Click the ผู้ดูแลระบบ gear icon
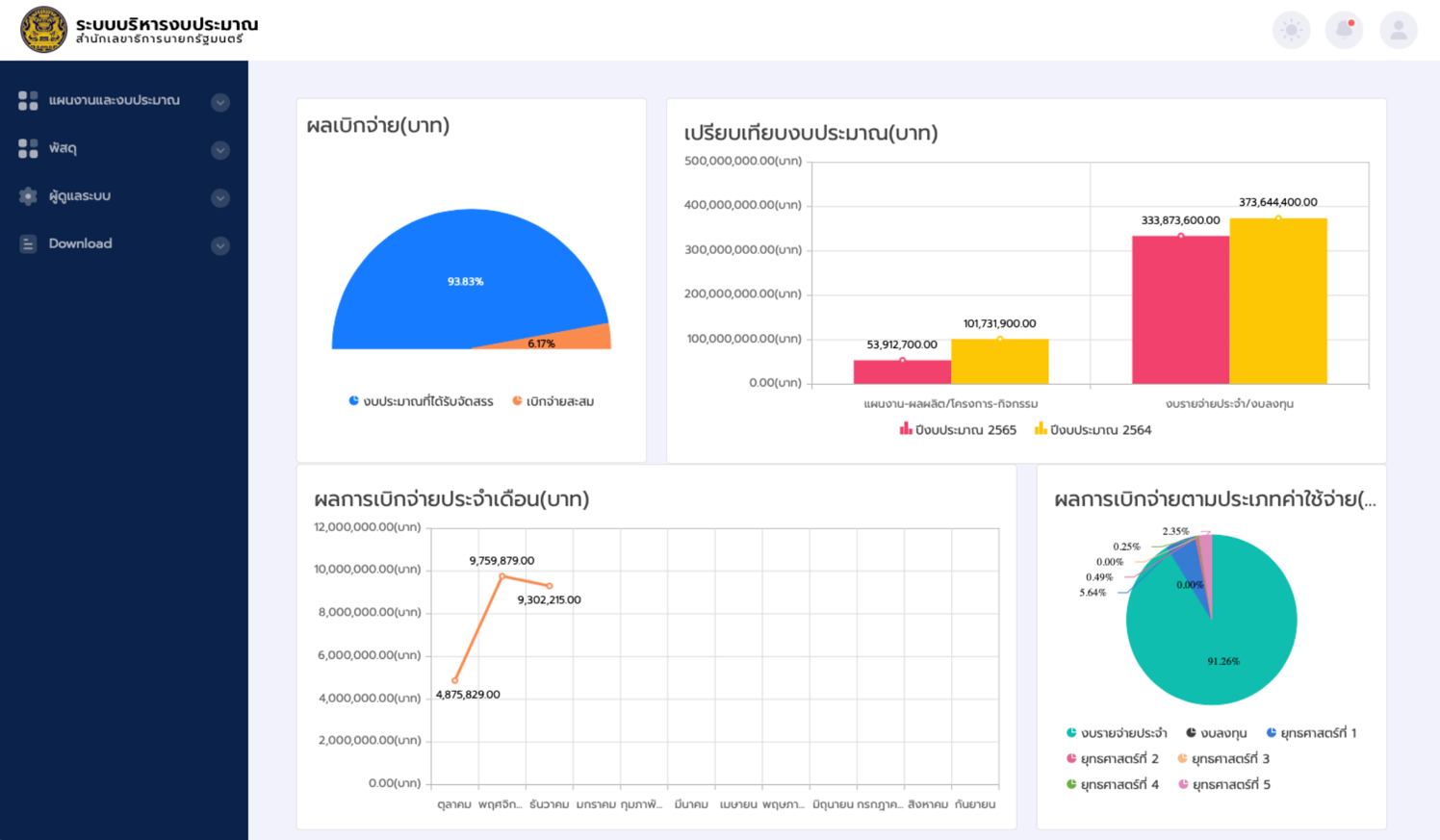1440x840 pixels. (x=28, y=196)
